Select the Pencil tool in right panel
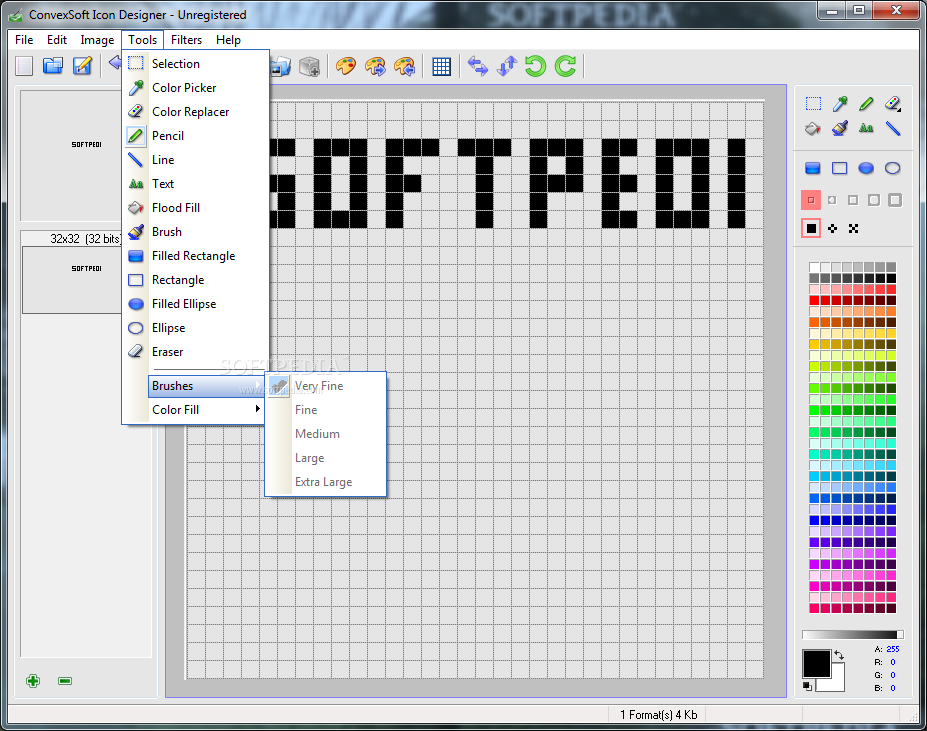 [x=866, y=104]
